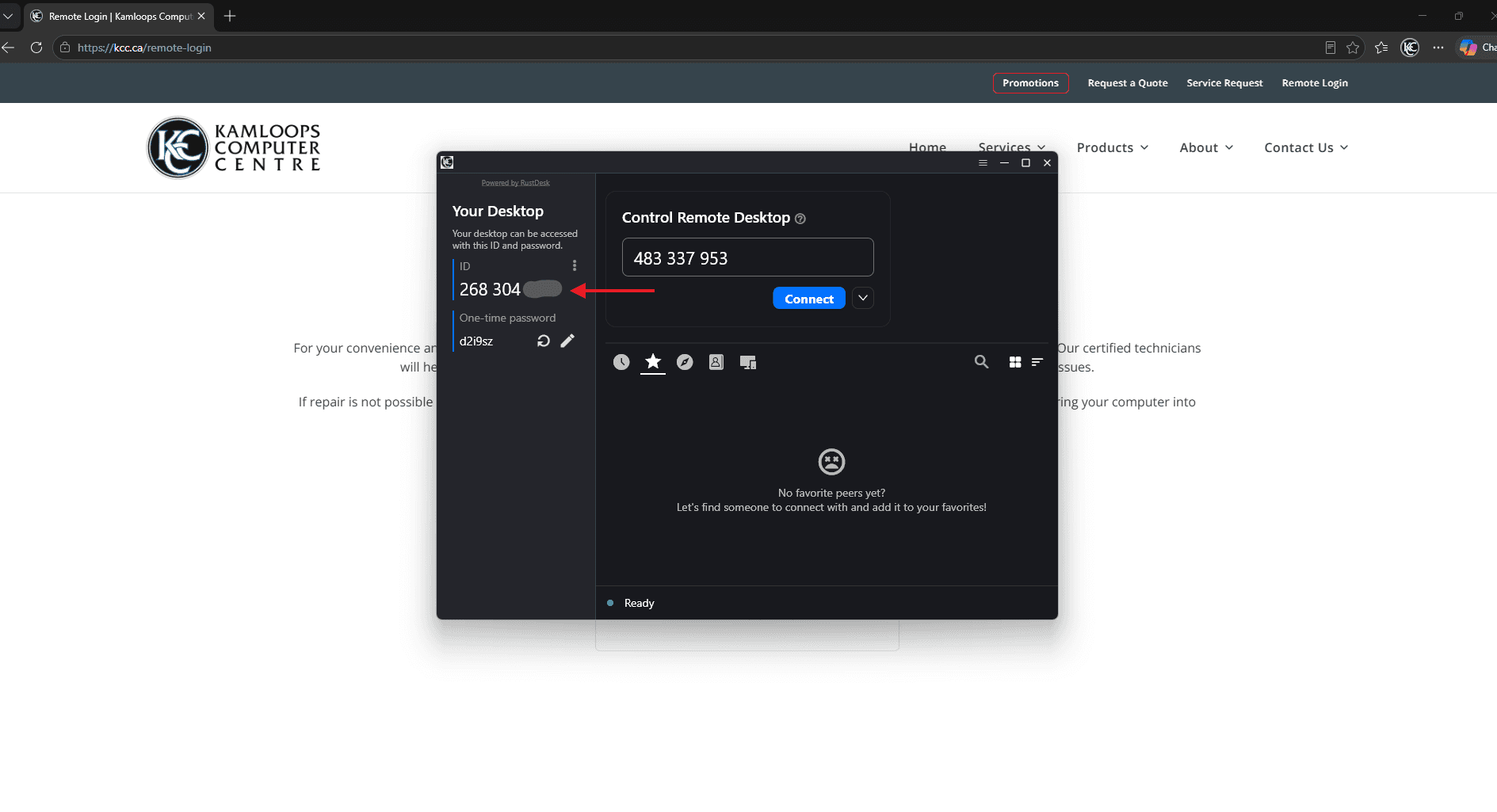The image size is (1497, 812).
Task: Click the remote ID input field
Action: [748, 257]
